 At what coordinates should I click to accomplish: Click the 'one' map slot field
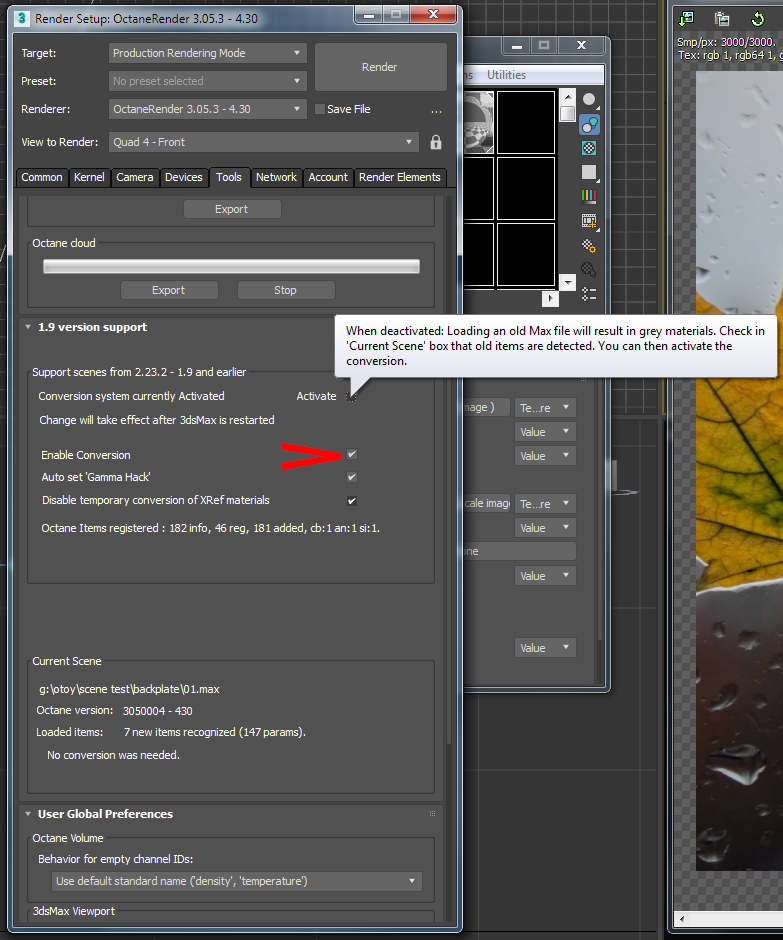pyautogui.click(x=519, y=552)
